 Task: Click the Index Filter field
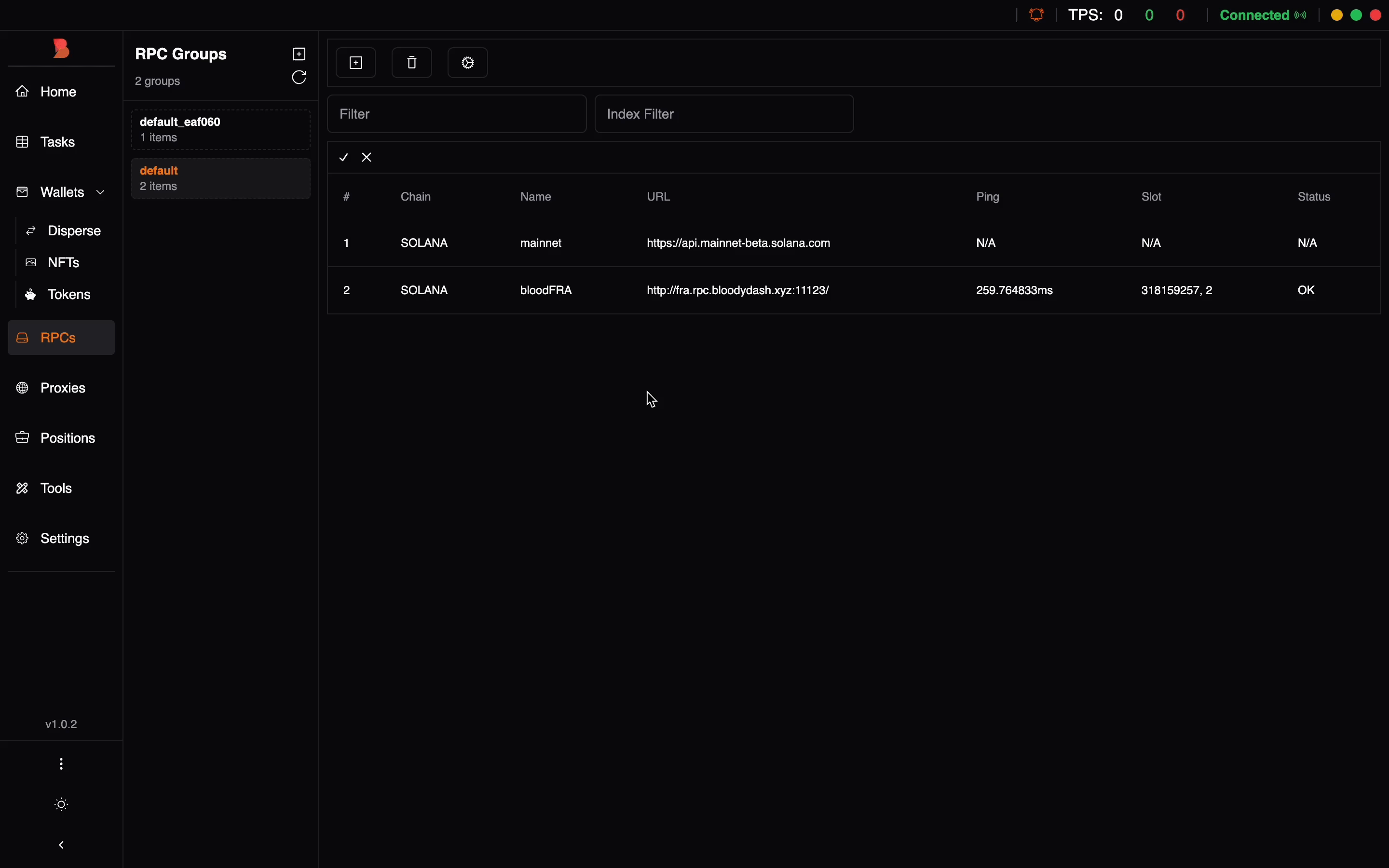pyautogui.click(x=724, y=114)
